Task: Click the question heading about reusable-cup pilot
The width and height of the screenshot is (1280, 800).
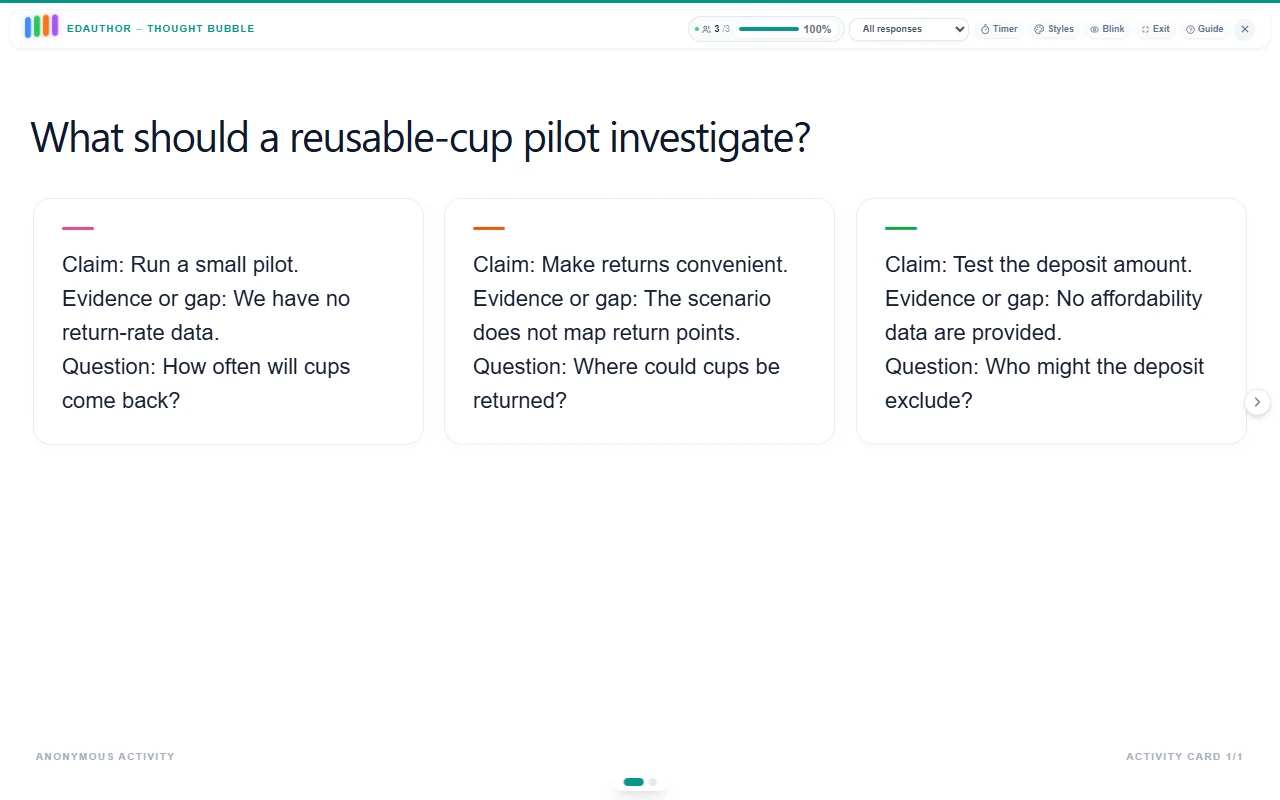Action: [420, 137]
